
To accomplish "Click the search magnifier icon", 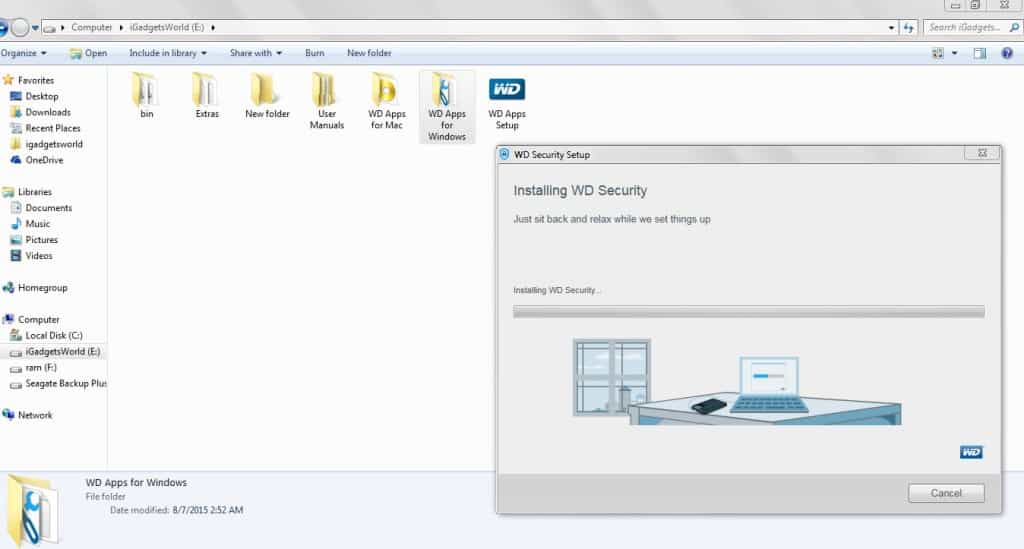I will (1014, 27).
